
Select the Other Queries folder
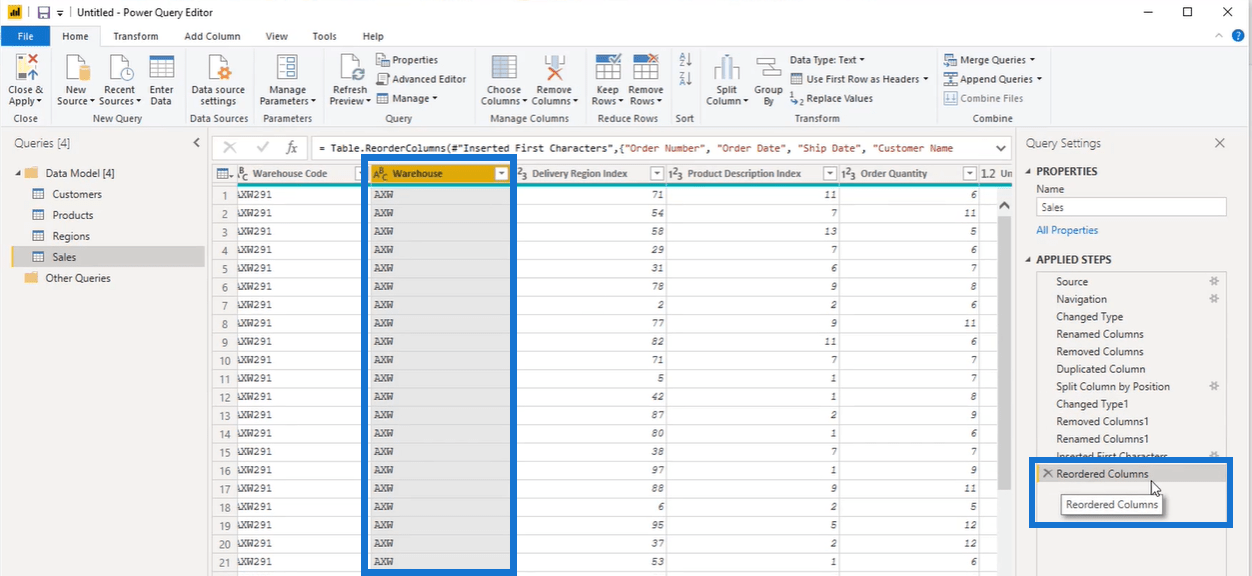[78, 278]
